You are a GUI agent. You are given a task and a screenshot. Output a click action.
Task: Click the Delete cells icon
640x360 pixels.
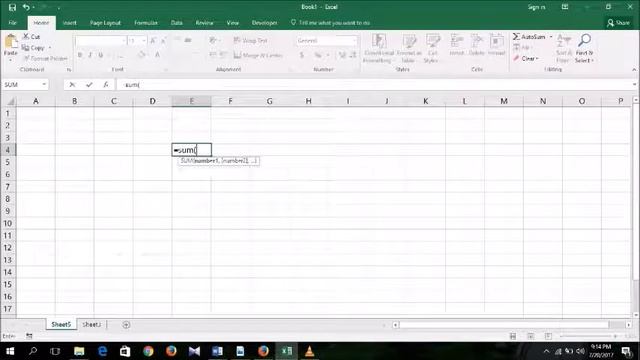click(476, 45)
